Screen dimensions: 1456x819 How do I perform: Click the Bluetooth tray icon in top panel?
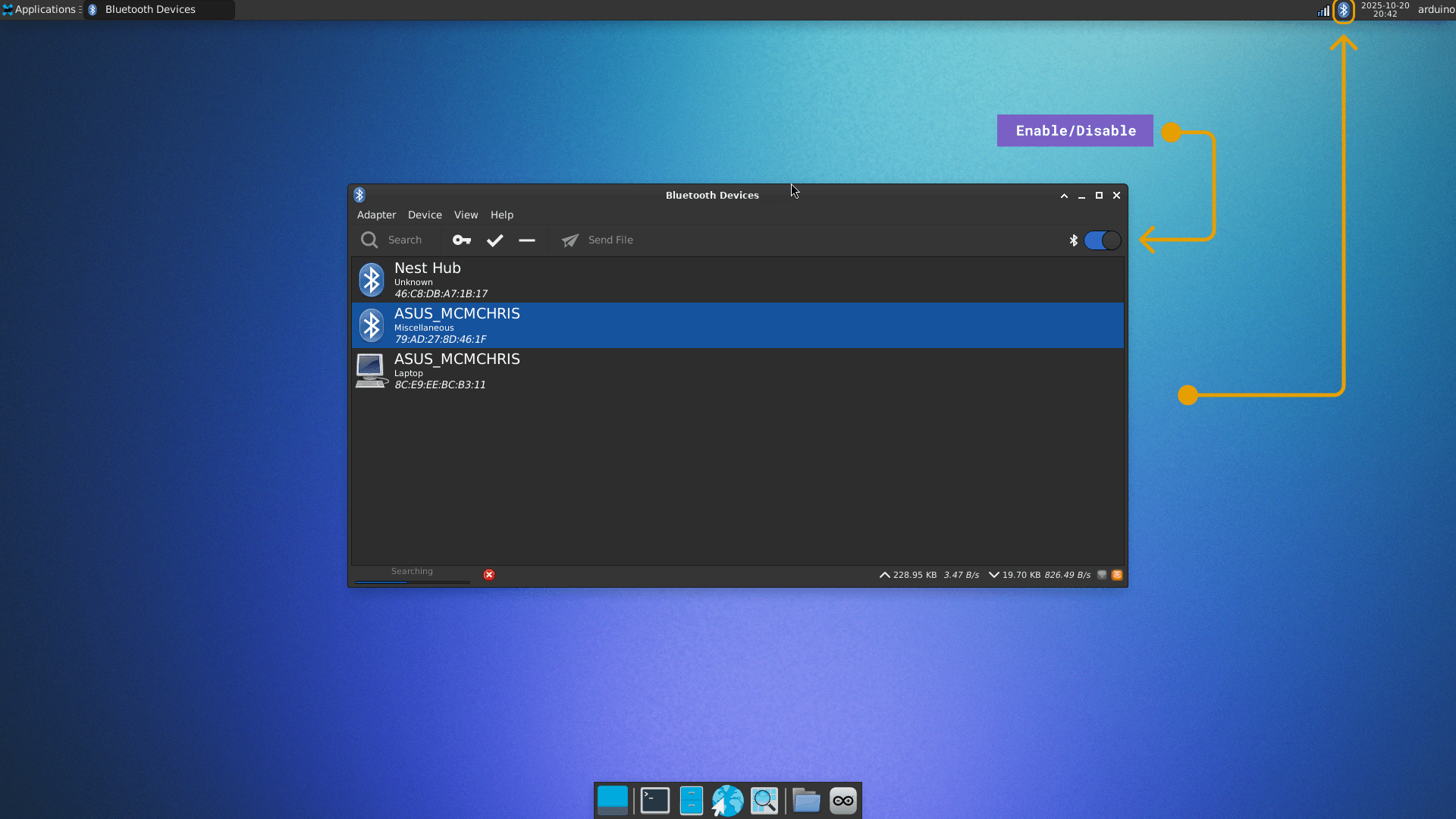coord(1344,11)
